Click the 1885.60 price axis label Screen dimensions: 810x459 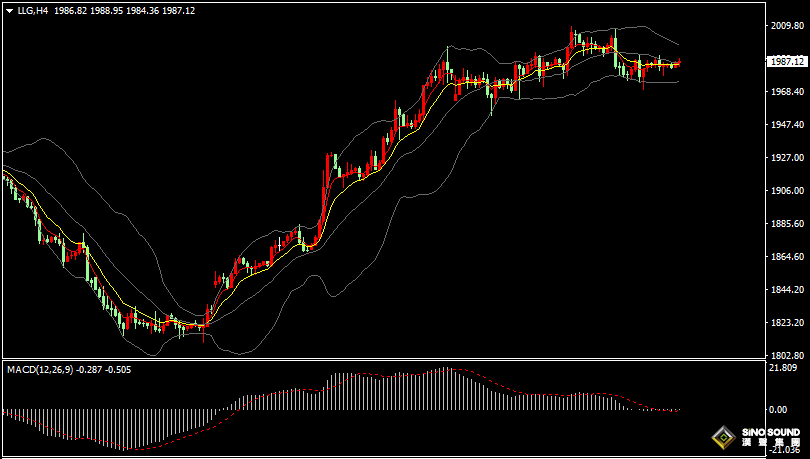(x=787, y=224)
